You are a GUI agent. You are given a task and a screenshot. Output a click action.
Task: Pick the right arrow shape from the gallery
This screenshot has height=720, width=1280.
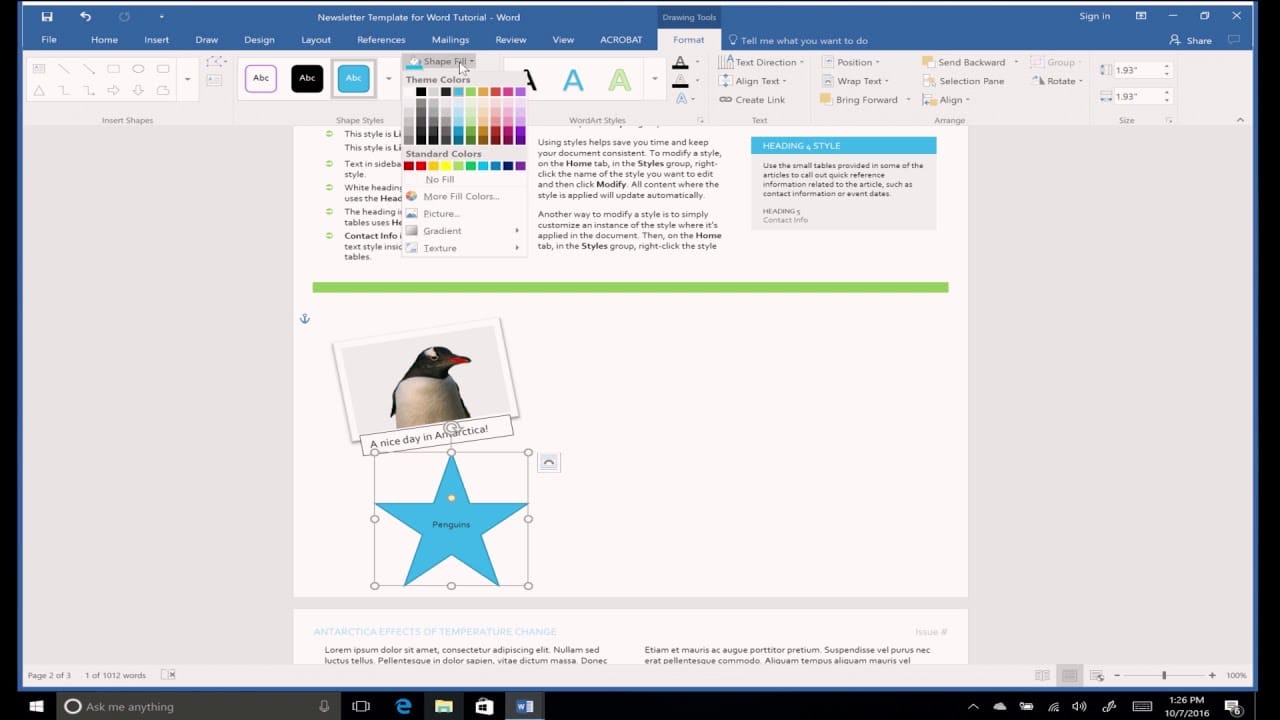tap(113, 90)
